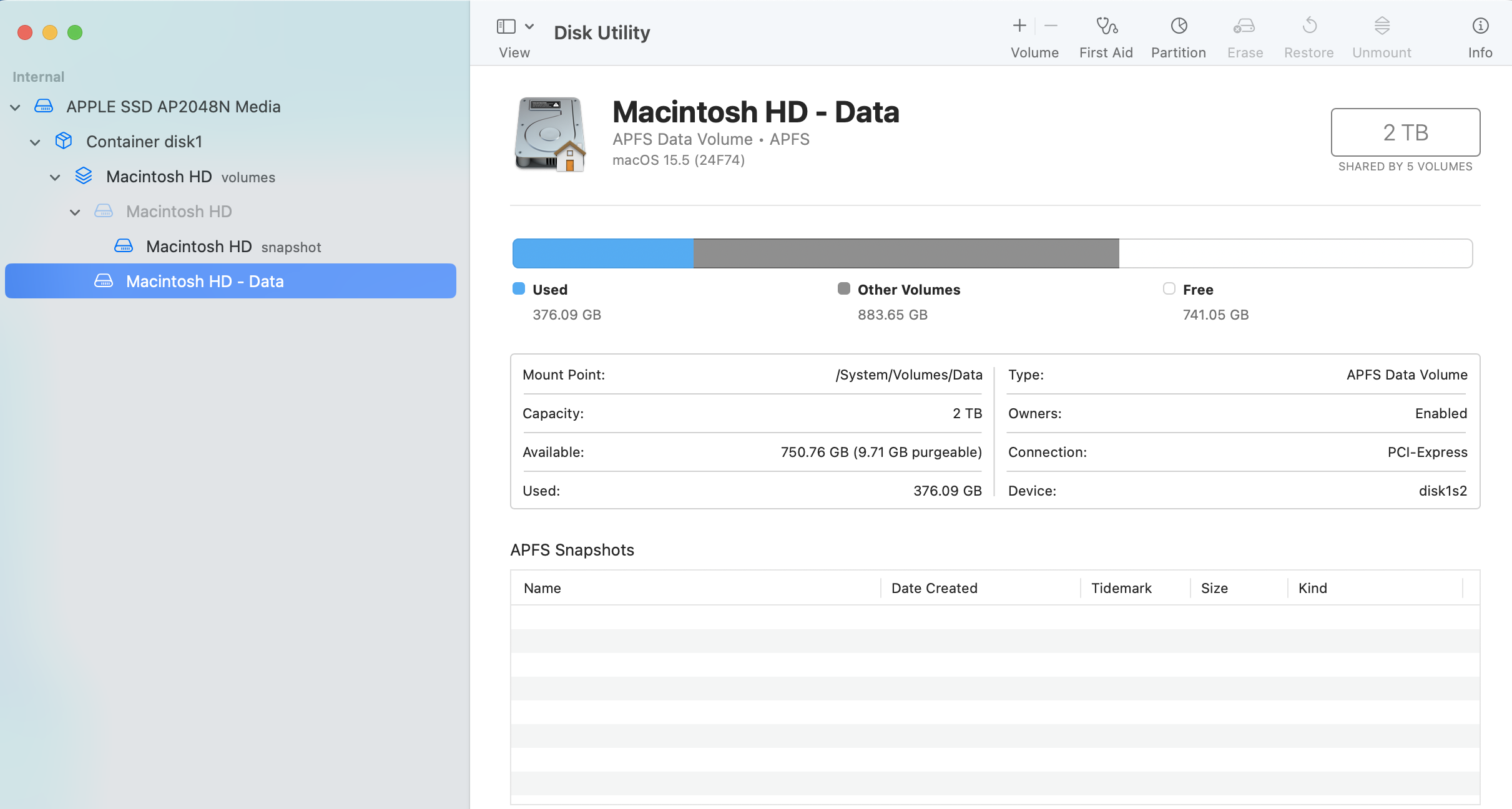Sort snapshots by Kind column
Viewport: 1512px width, 809px height.
[x=1375, y=588]
